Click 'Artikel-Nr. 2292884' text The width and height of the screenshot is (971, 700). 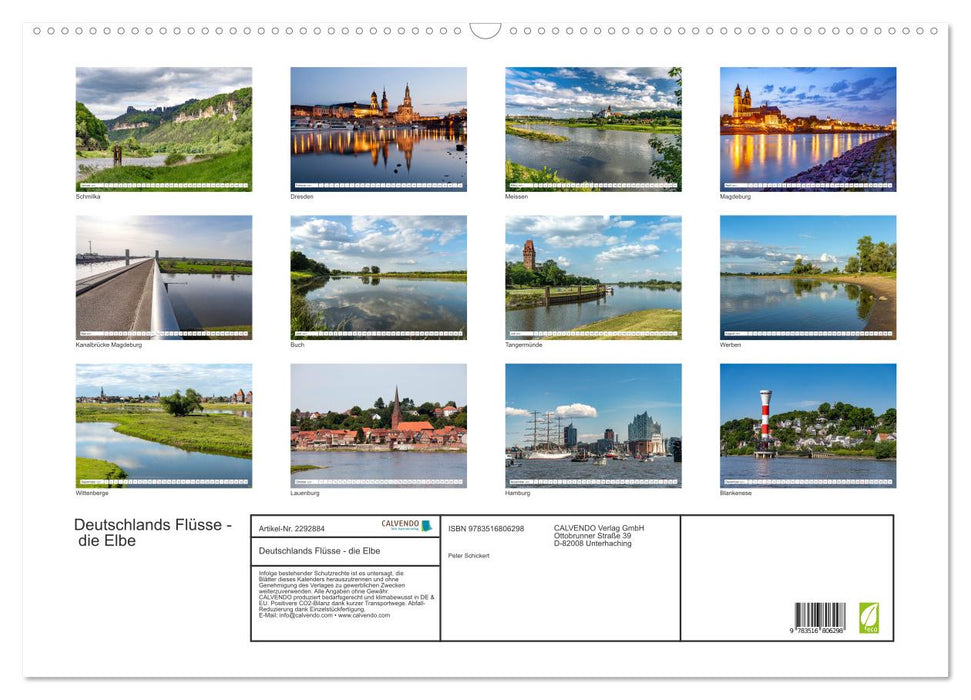coord(292,528)
